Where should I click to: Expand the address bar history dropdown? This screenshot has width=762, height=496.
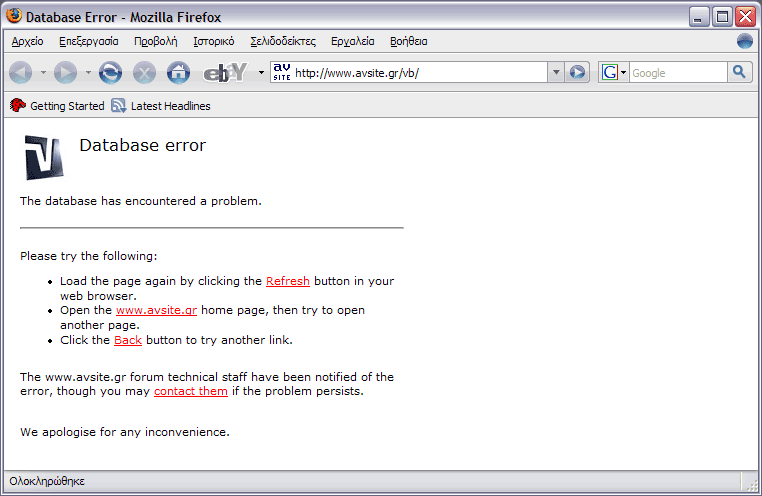click(x=556, y=72)
